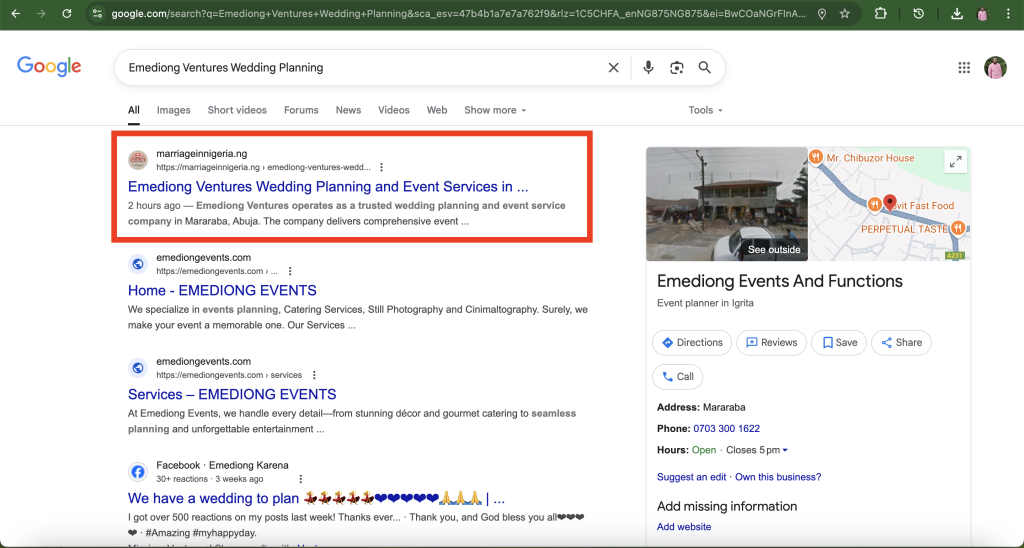Open the See outside street view photo
Screen dimensions: 1024x548
(726, 204)
